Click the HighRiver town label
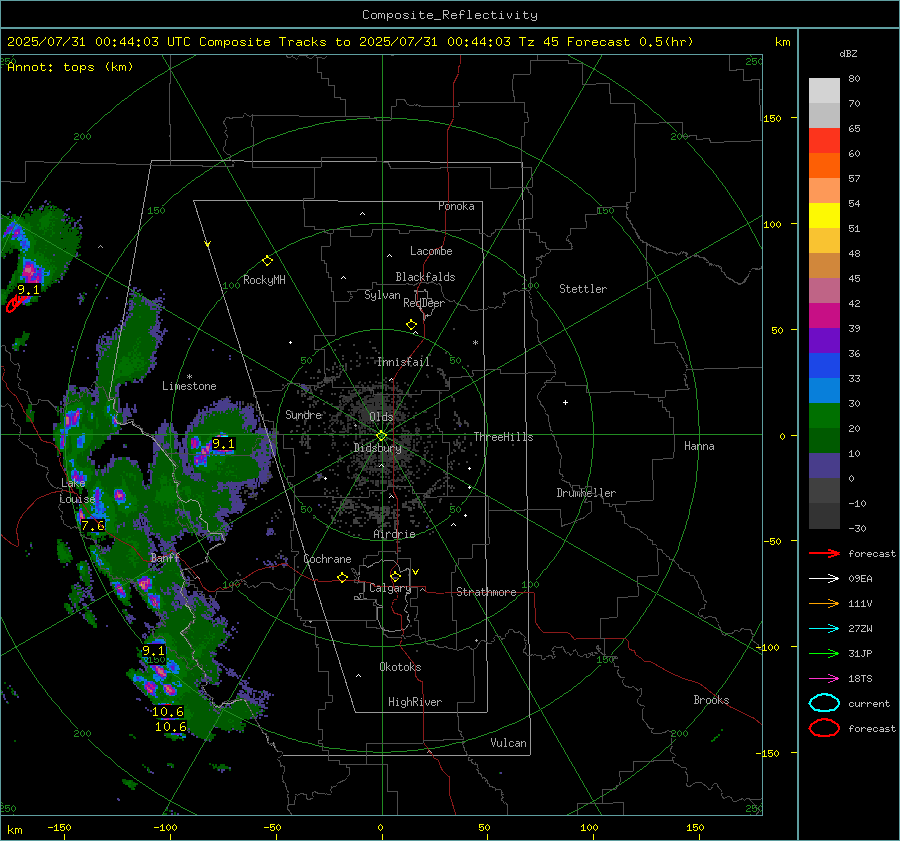The height and width of the screenshot is (841, 900). [415, 702]
